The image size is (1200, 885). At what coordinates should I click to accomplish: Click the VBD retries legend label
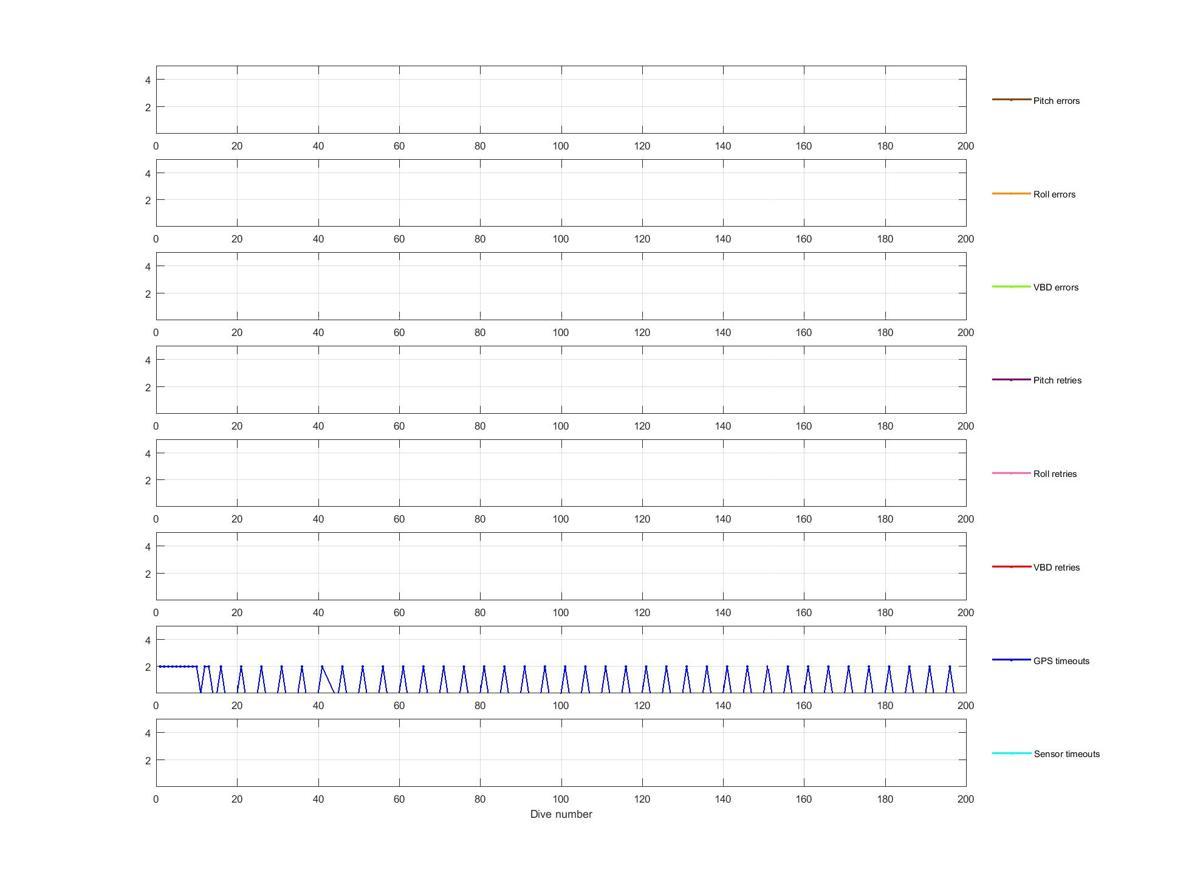[1056, 567]
